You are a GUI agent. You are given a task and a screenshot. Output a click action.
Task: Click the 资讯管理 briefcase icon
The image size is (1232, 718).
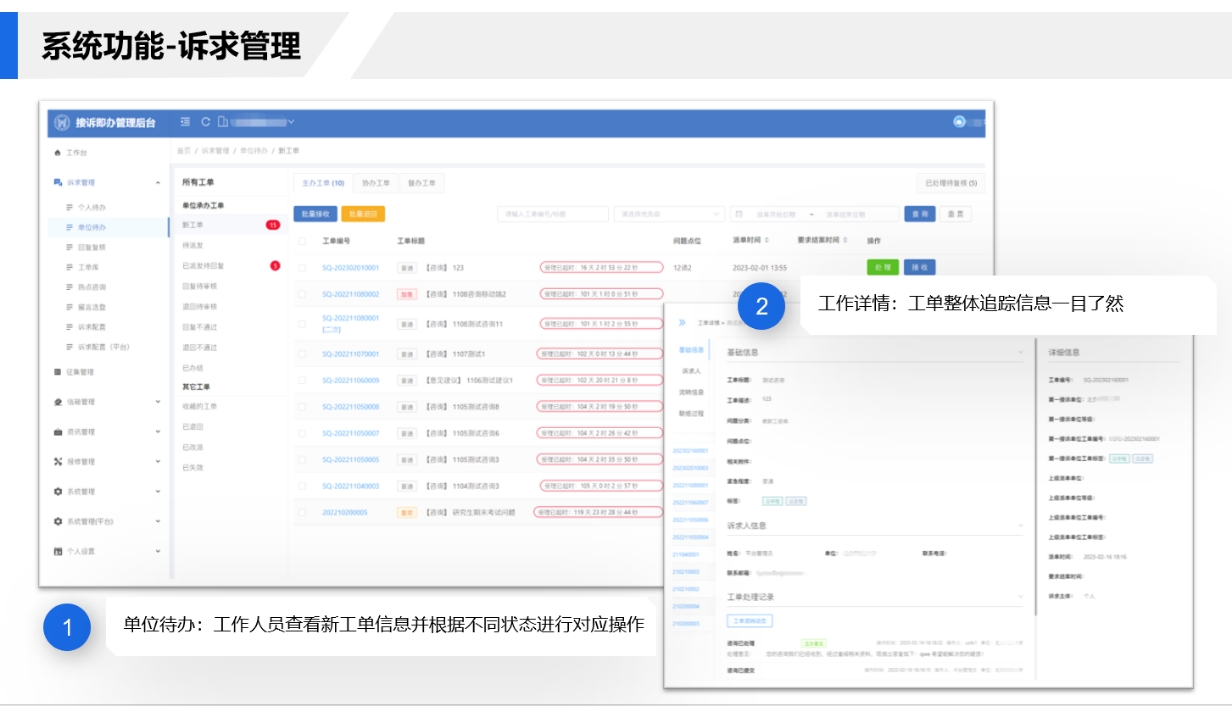coord(58,432)
